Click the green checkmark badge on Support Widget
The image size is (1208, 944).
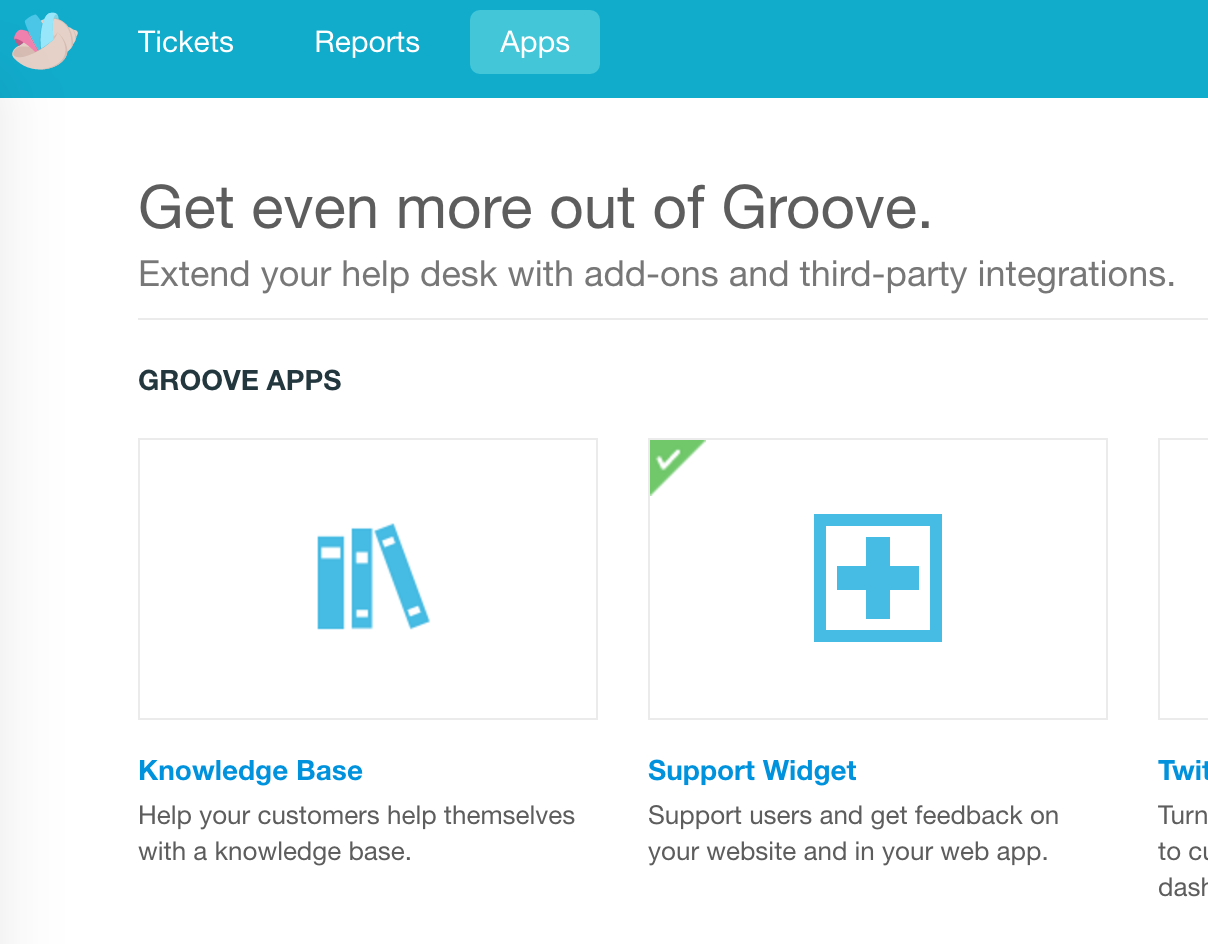pos(669,460)
